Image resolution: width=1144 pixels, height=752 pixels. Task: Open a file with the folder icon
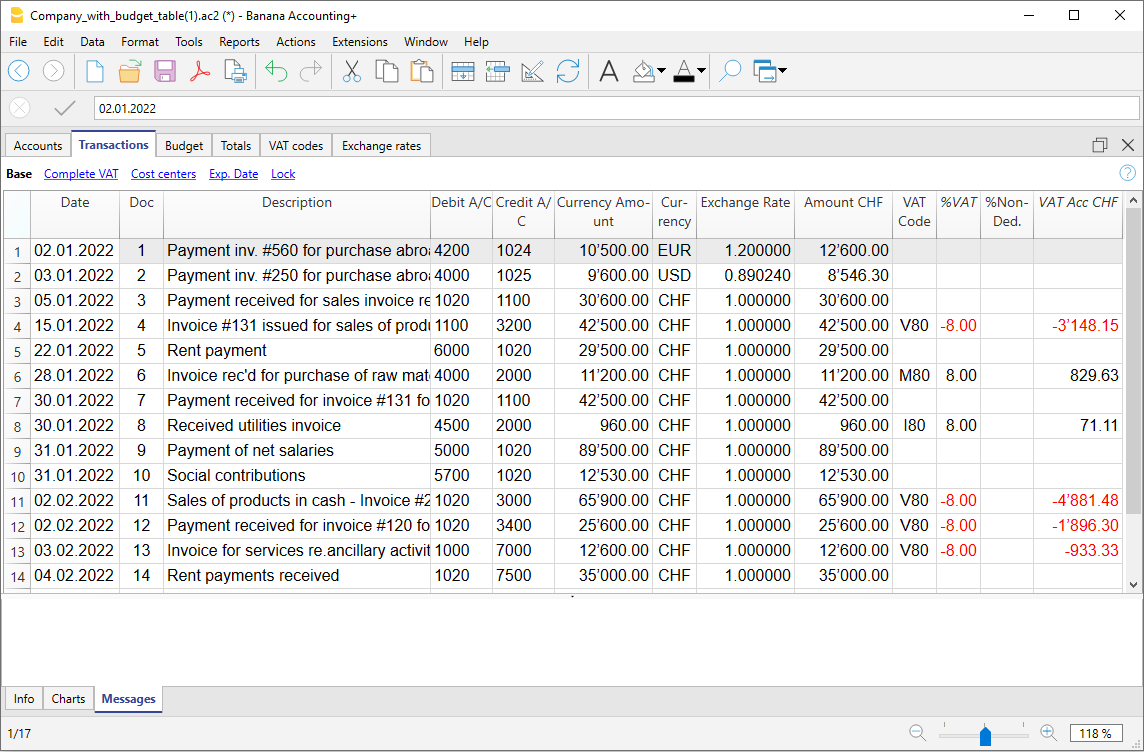pos(130,71)
